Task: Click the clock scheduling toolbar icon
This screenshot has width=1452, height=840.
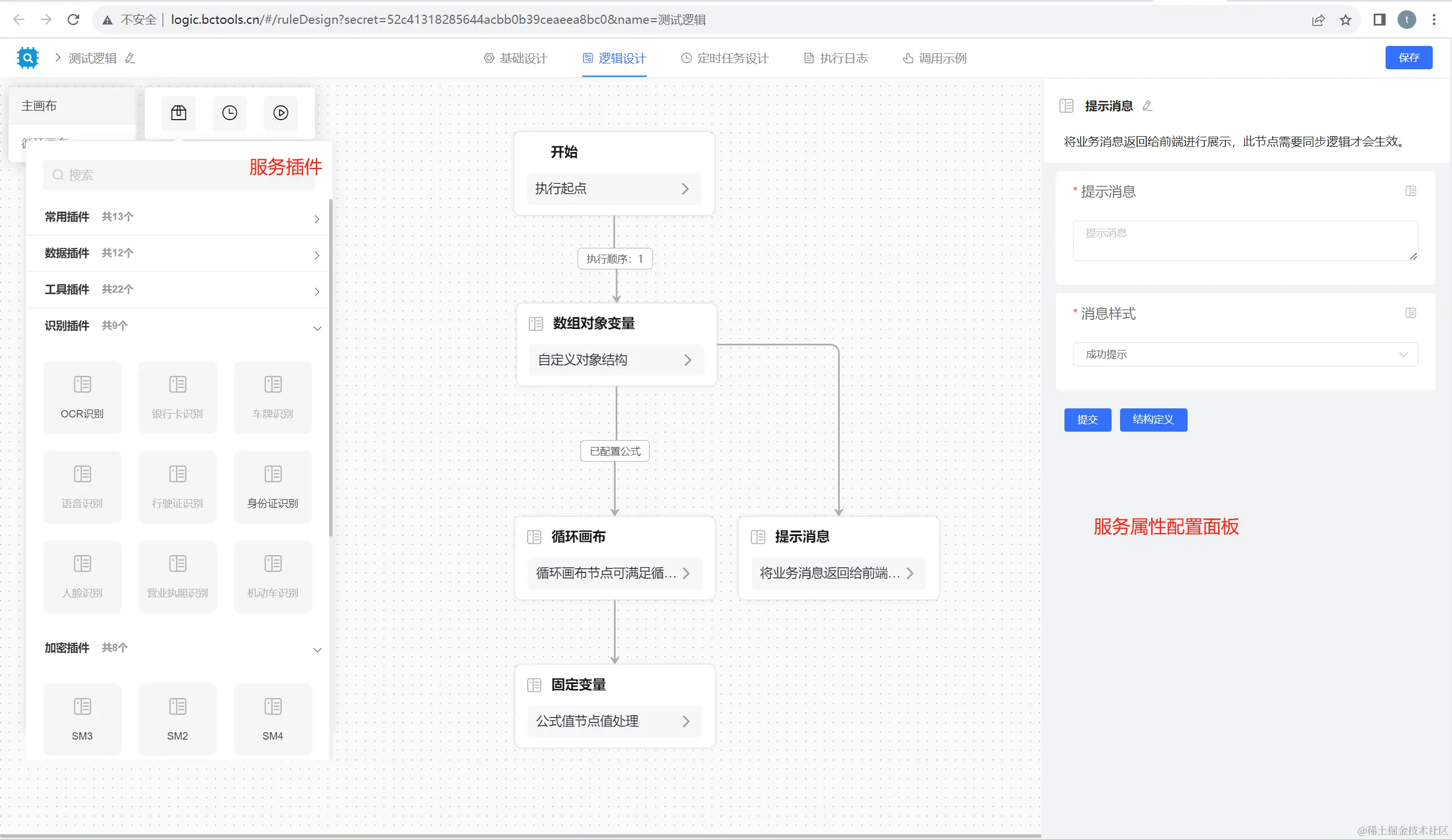Action: point(229,113)
